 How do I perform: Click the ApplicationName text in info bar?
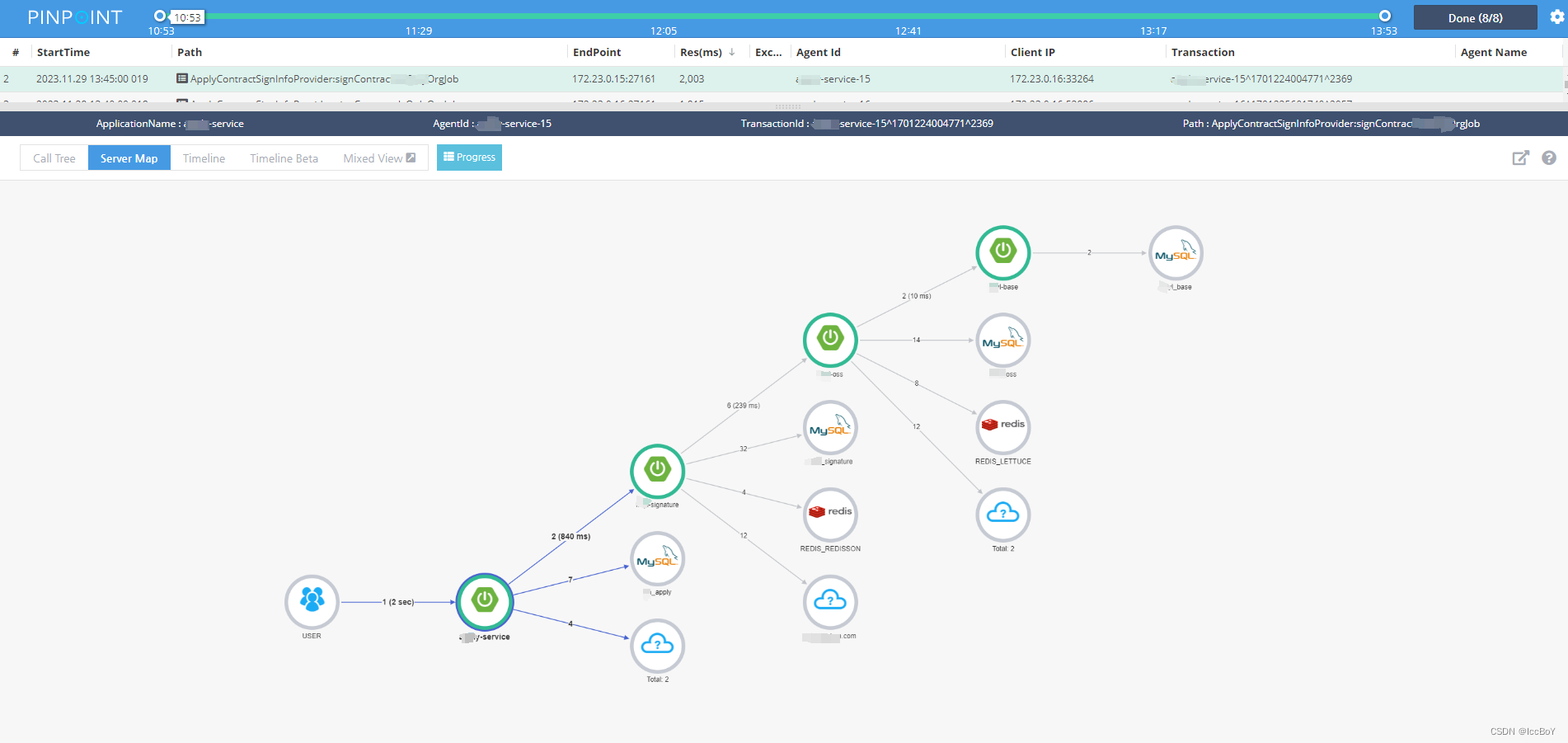pos(170,124)
